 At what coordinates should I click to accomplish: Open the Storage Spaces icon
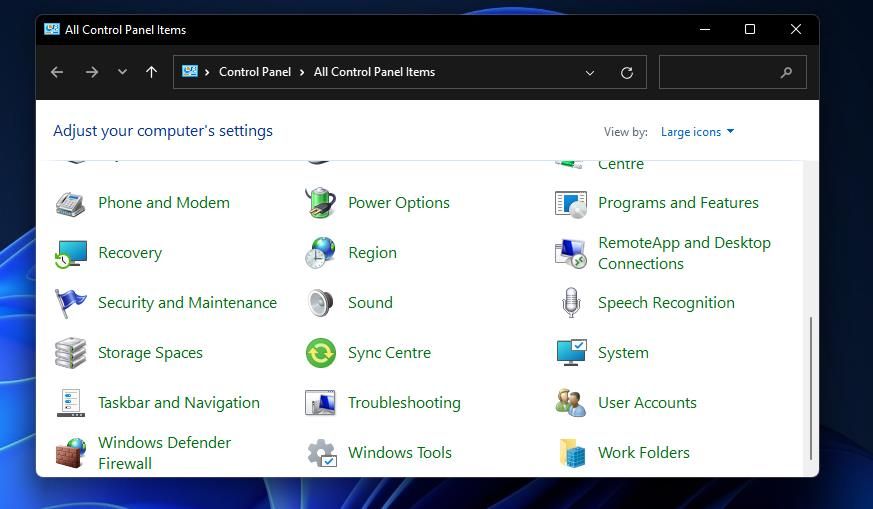(71, 353)
